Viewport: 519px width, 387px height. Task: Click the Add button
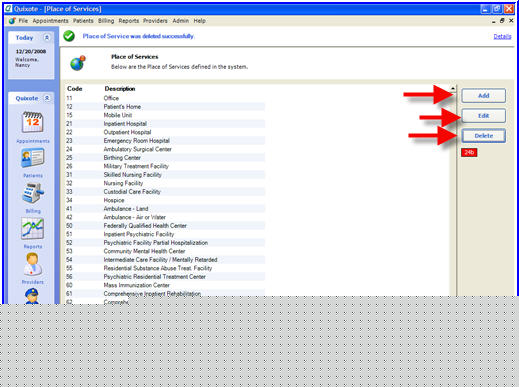pyautogui.click(x=483, y=96)
